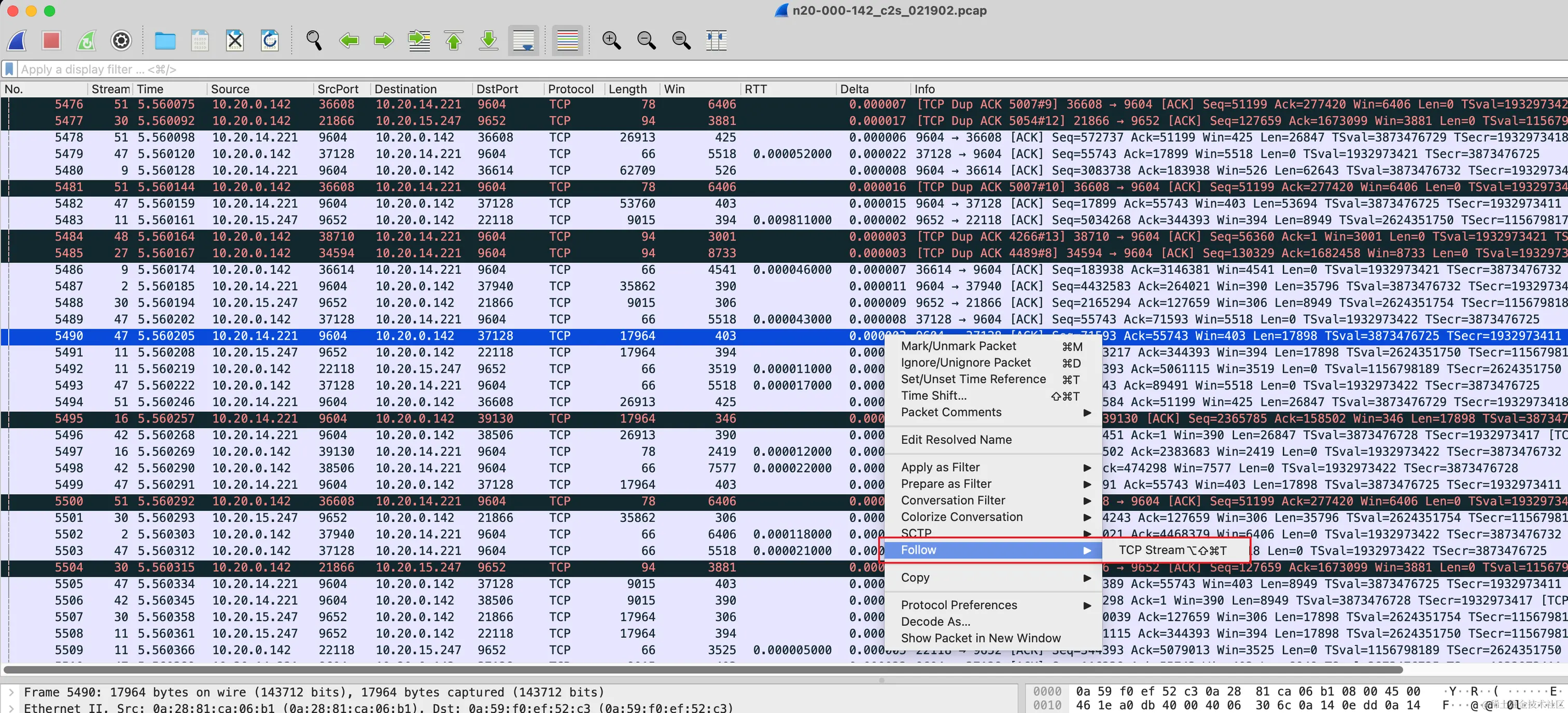
Task: Find a packet using the magnifier icon
Action: [x=314, y=41]
